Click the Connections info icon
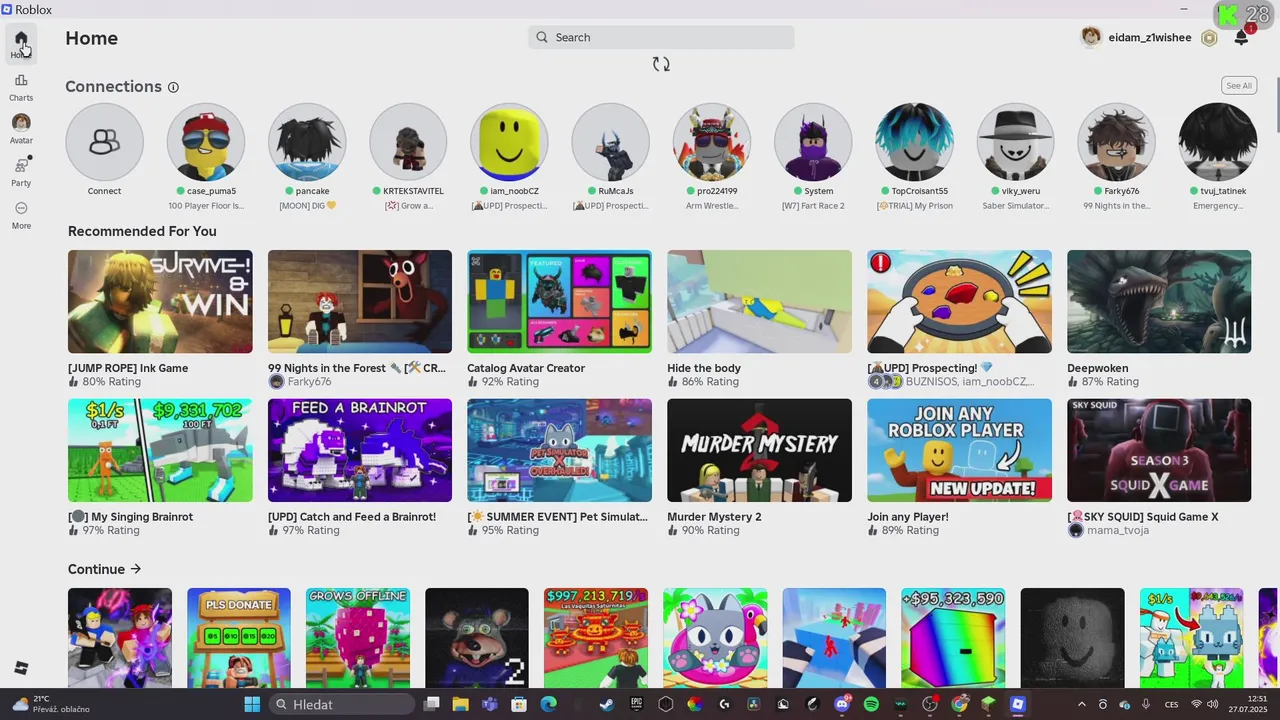Image resolution: width=1280 pixels, height=720 pixels. [x=173, y=87]
